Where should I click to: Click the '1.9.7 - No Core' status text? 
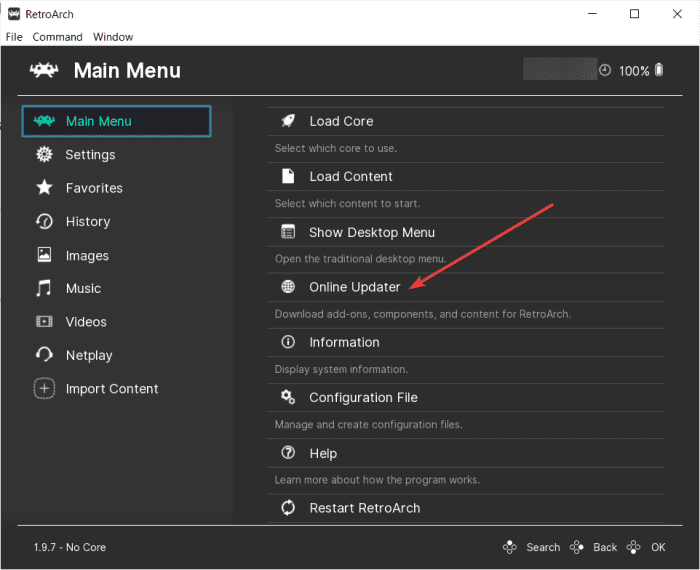coord(70,547)
